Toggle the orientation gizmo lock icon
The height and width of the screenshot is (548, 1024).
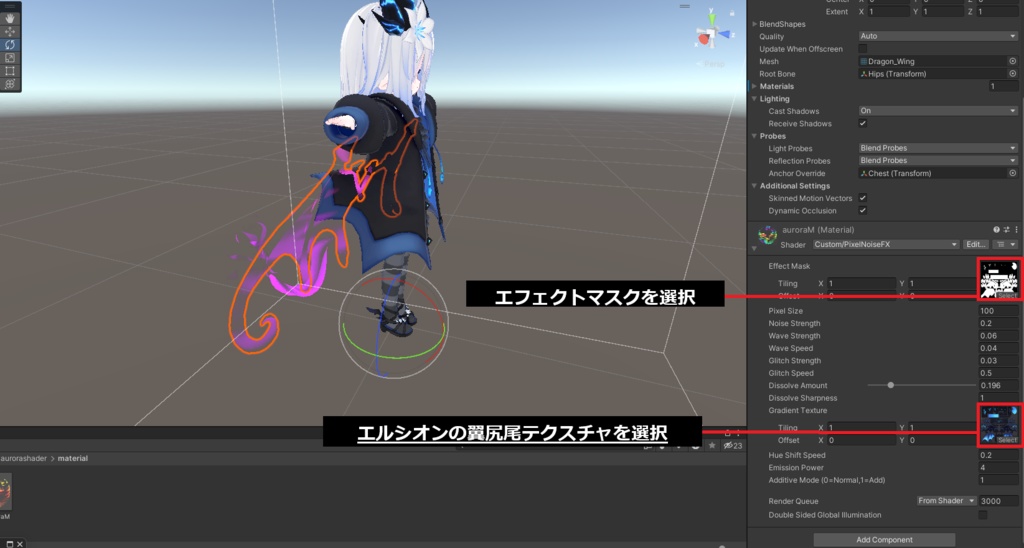732,13
